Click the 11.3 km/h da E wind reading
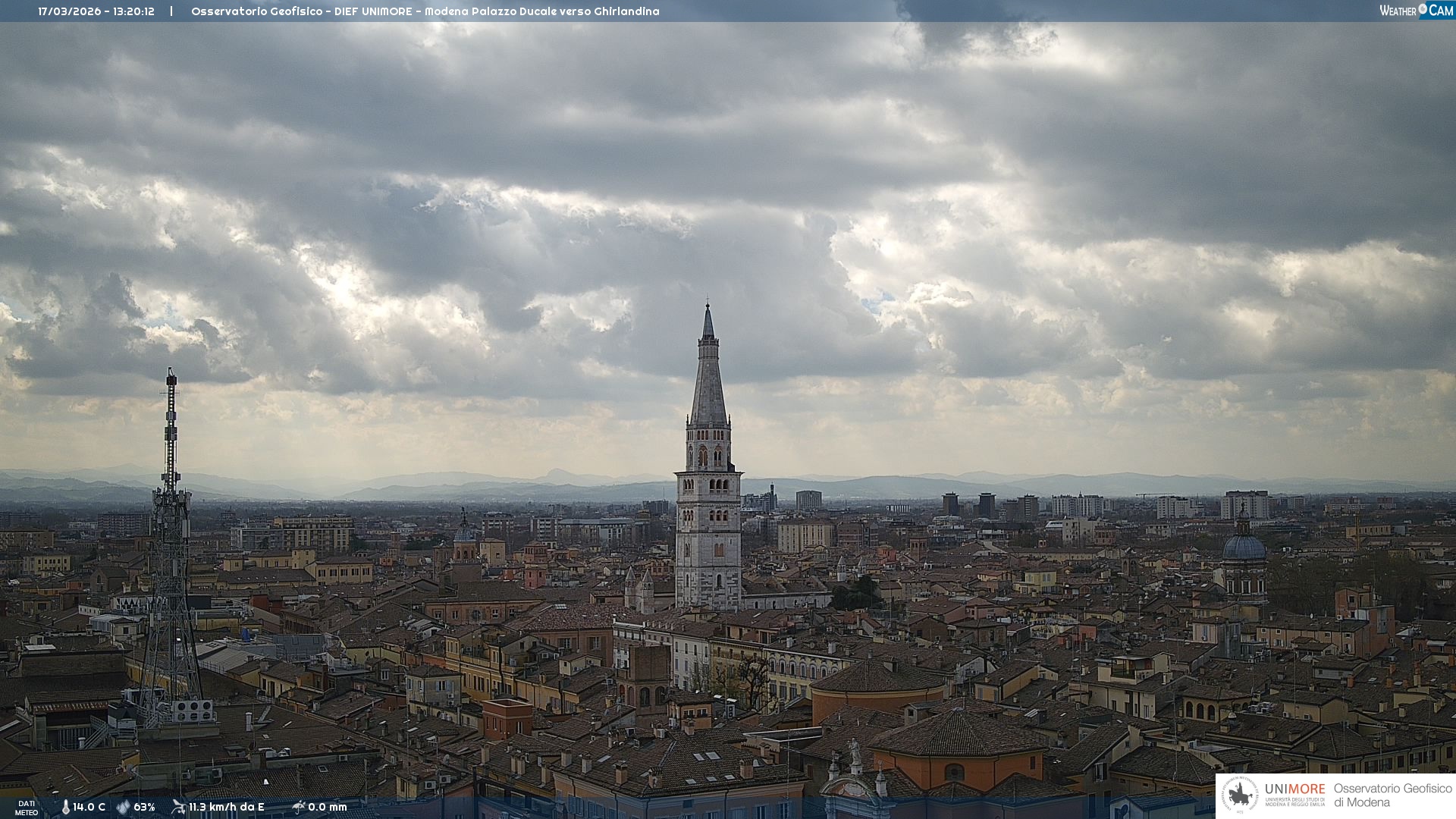1456x819 pixels. tap(227, 807)
